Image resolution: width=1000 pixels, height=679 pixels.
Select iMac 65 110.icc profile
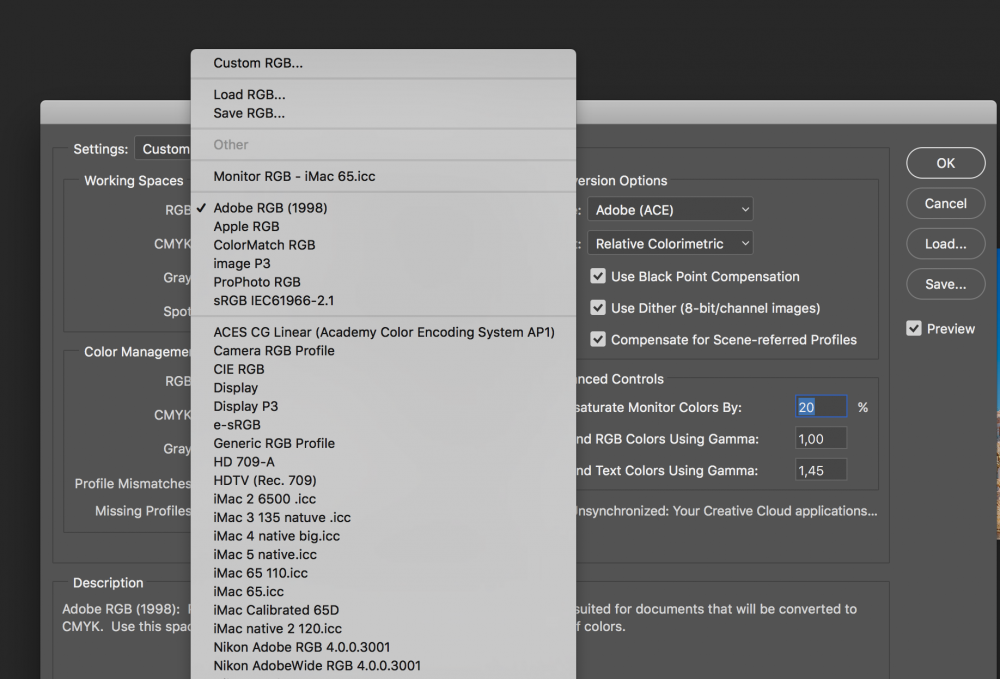383,573
